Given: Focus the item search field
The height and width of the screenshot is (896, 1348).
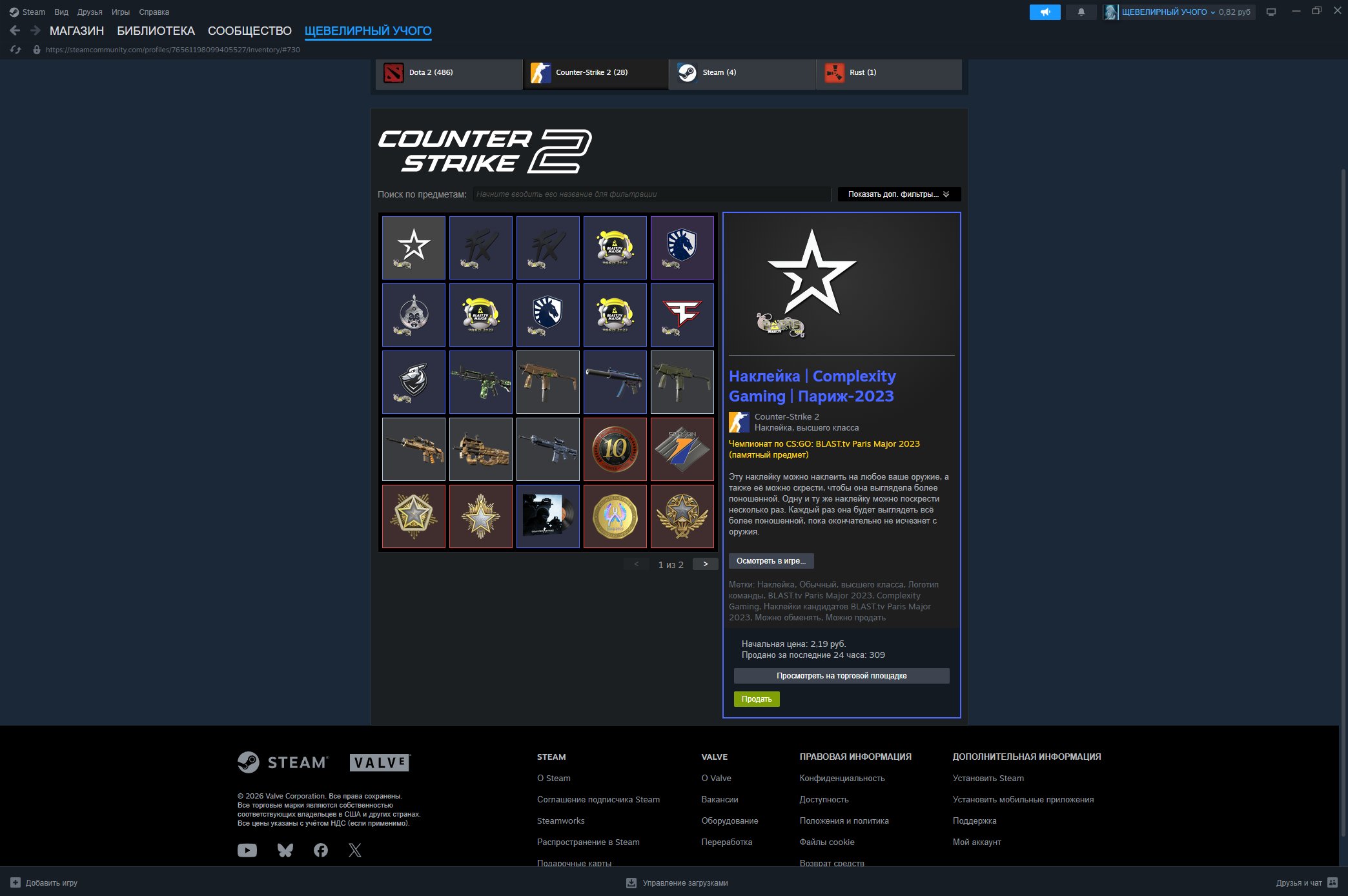Looking at the screenshot, I should [x=652, y=194].
